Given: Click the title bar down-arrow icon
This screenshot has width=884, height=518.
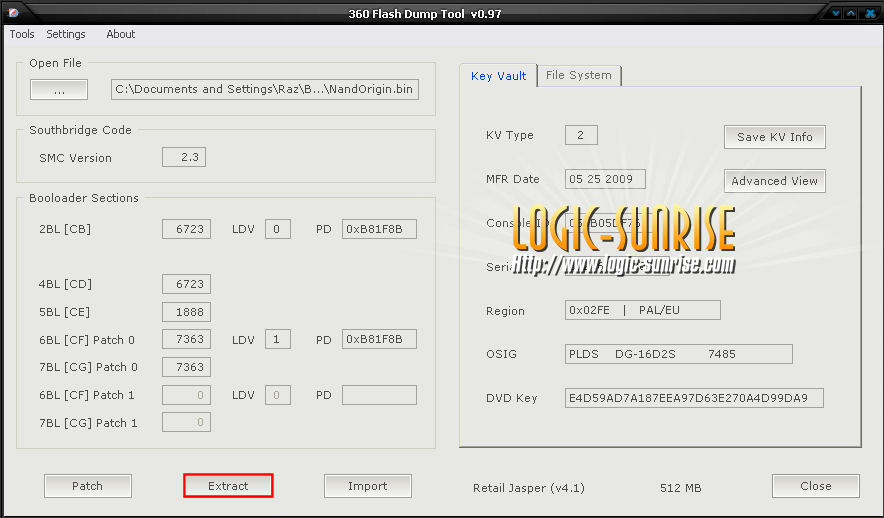Looking at the screenshot, I should tap(836, 12).
